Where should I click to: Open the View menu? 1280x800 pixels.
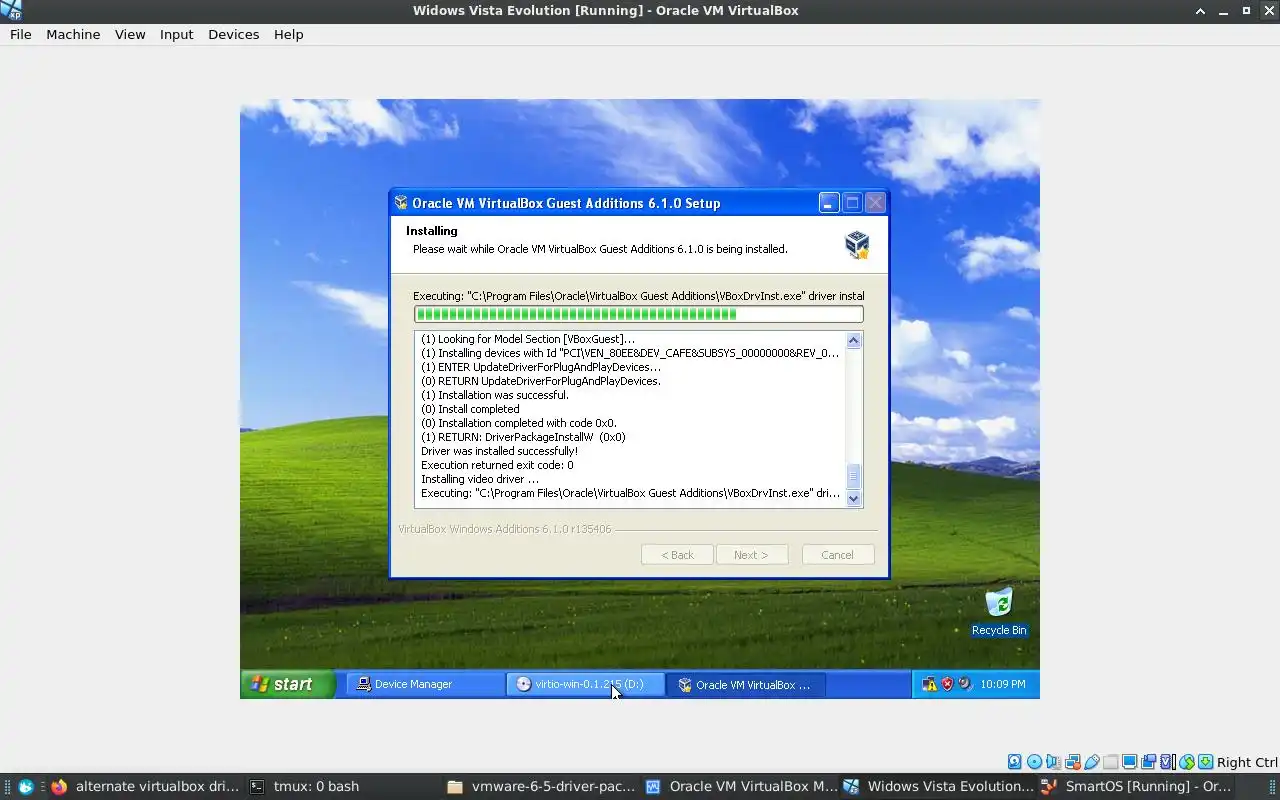coord(130,34)
